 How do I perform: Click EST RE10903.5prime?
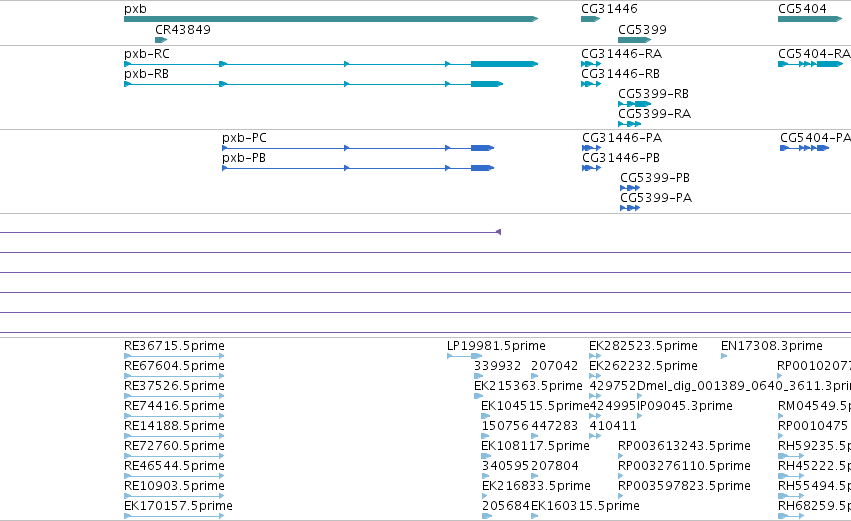click(x=174, y=495)
